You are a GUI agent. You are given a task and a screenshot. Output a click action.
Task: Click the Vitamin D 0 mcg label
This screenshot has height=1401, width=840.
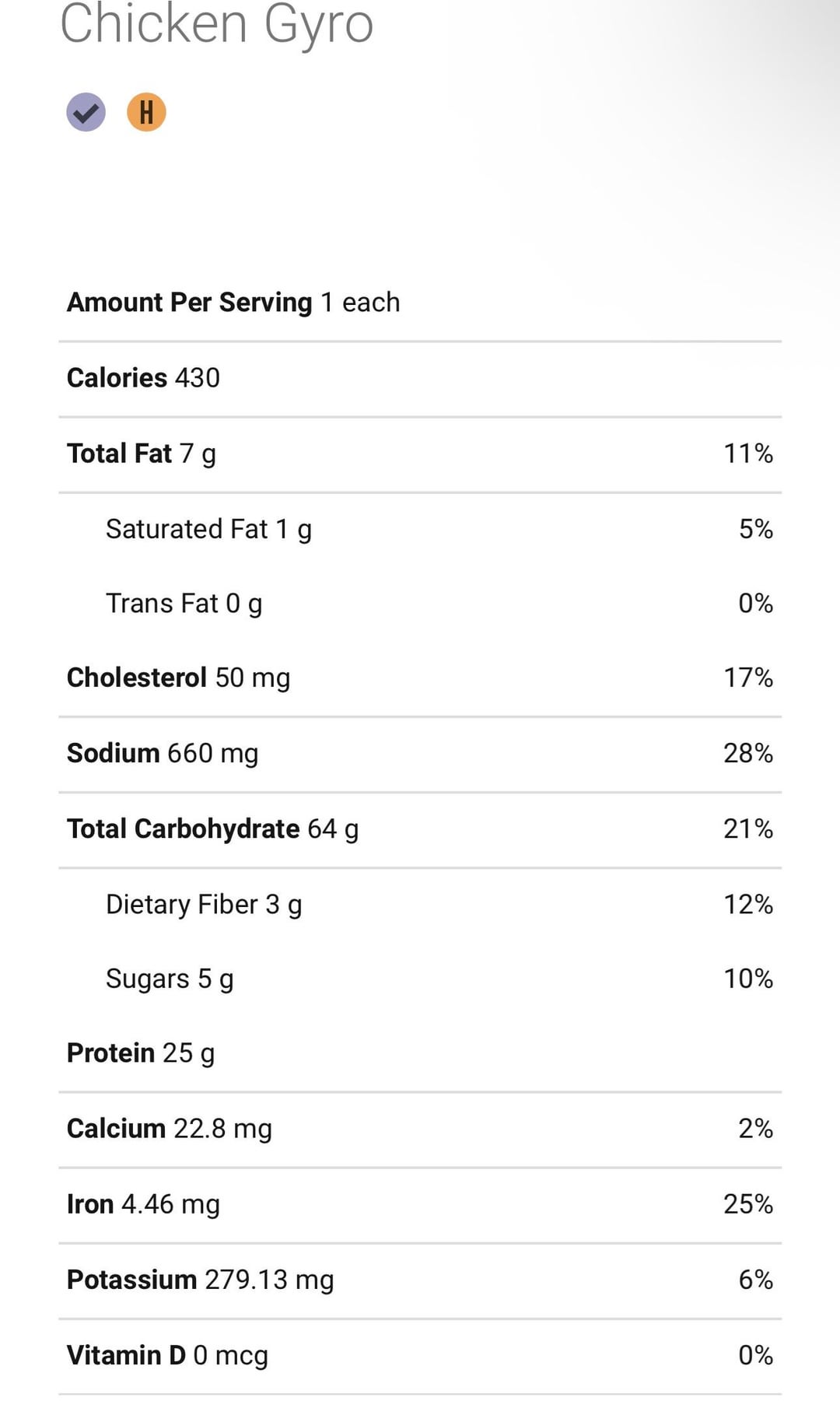coord(167,1355)
